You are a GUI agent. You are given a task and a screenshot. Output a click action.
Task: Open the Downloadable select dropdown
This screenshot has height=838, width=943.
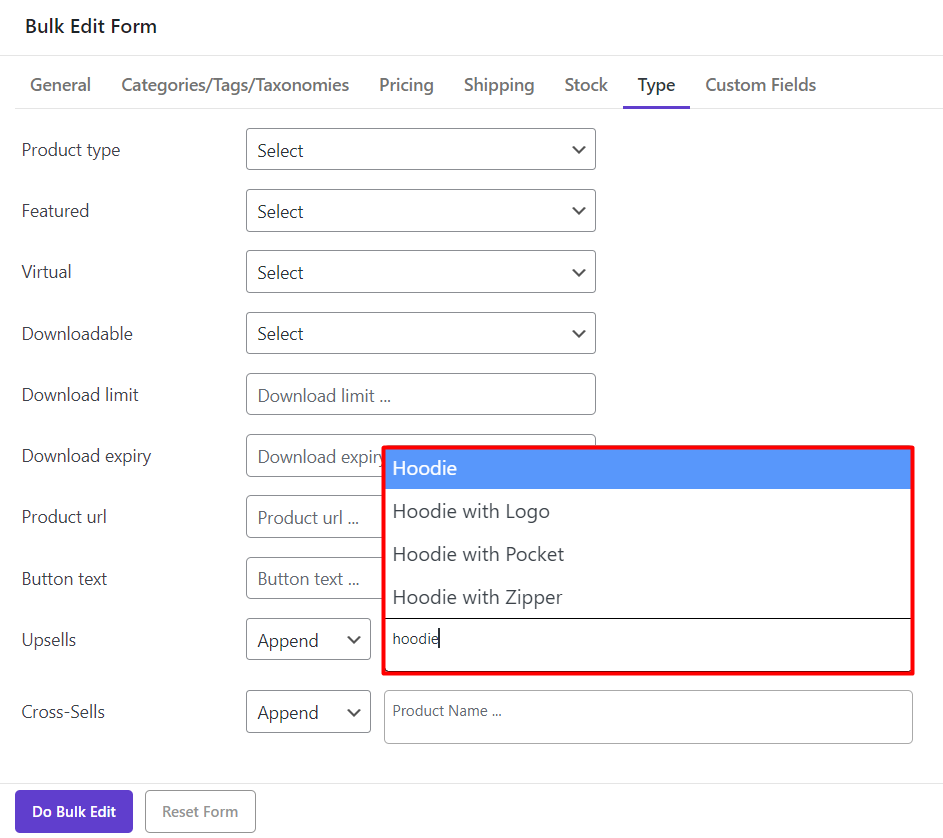(420, 333)
